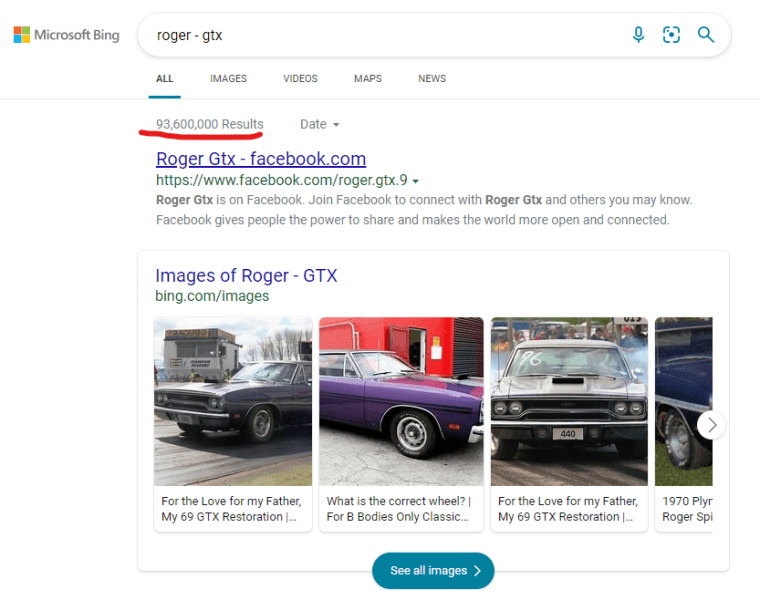Screen dimensions: 760x600
Task: Open the MAPS tab
Action: (368, 79)
